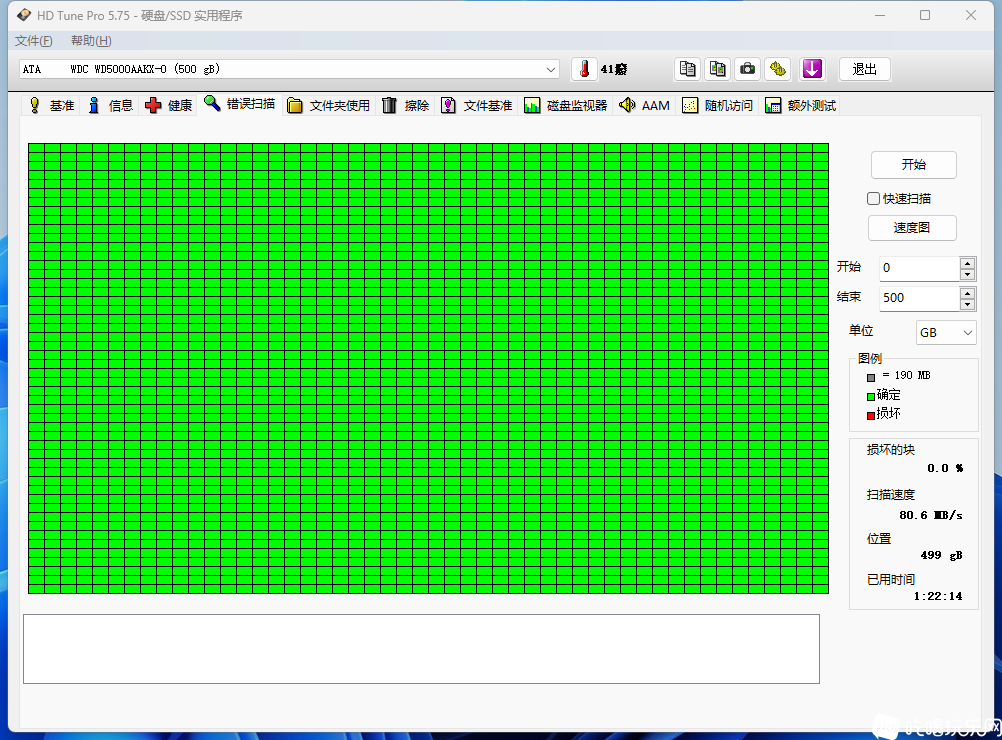Open the 帮助(H) menu
The image size is (1002, 740).
(91, 41)
